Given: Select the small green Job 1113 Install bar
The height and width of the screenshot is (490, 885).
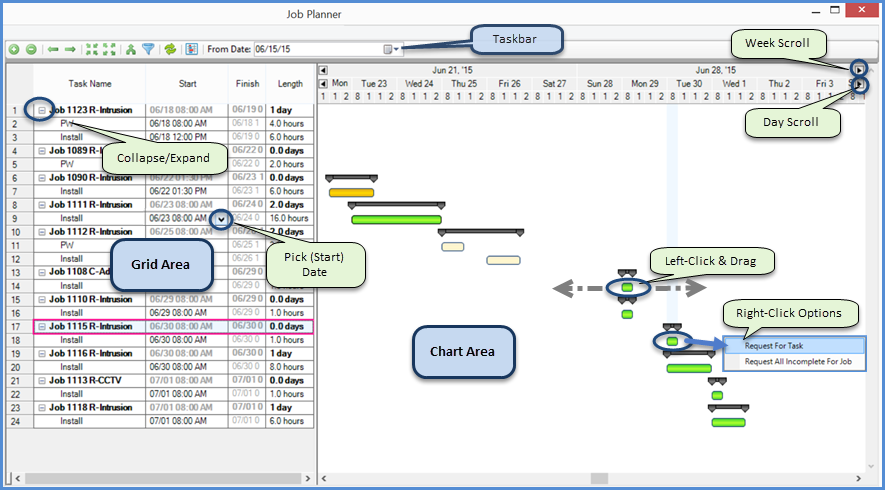Looking at the screenshot, I should [x=717, y=396].
